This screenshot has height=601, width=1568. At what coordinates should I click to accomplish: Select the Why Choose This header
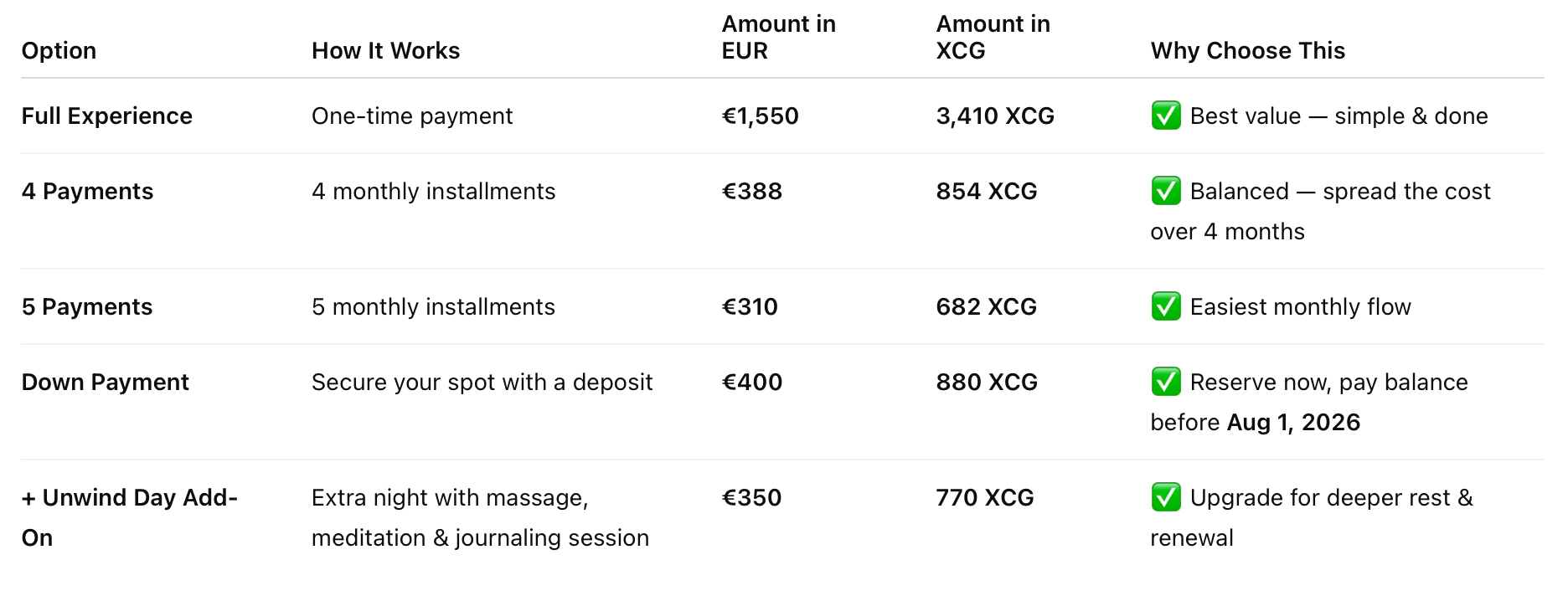1247,51
